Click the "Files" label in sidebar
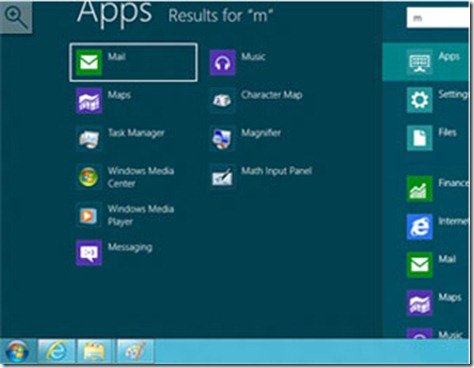The width and height of the screenshot is (474, 368). pos(447,133)
